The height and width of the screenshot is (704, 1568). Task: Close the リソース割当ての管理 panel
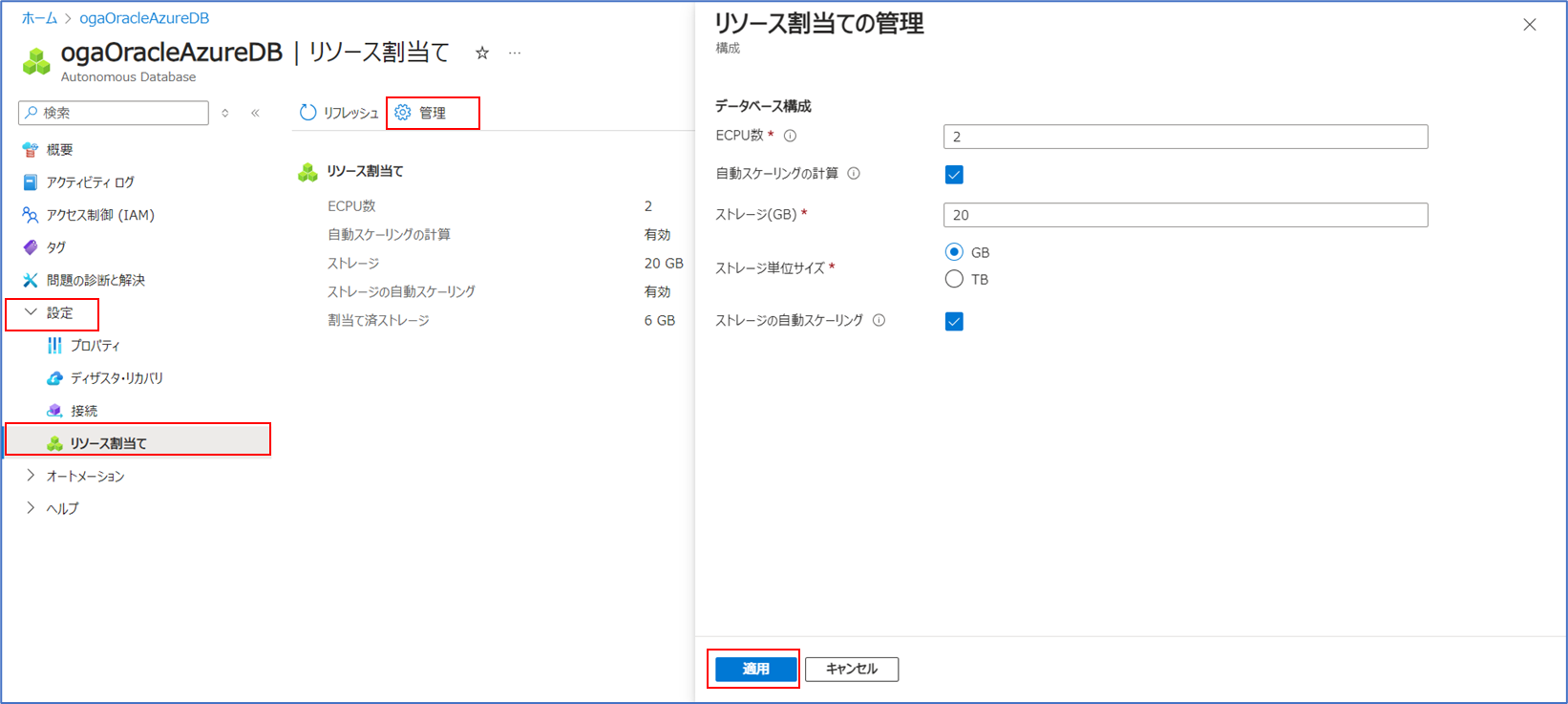(1530, 25)
